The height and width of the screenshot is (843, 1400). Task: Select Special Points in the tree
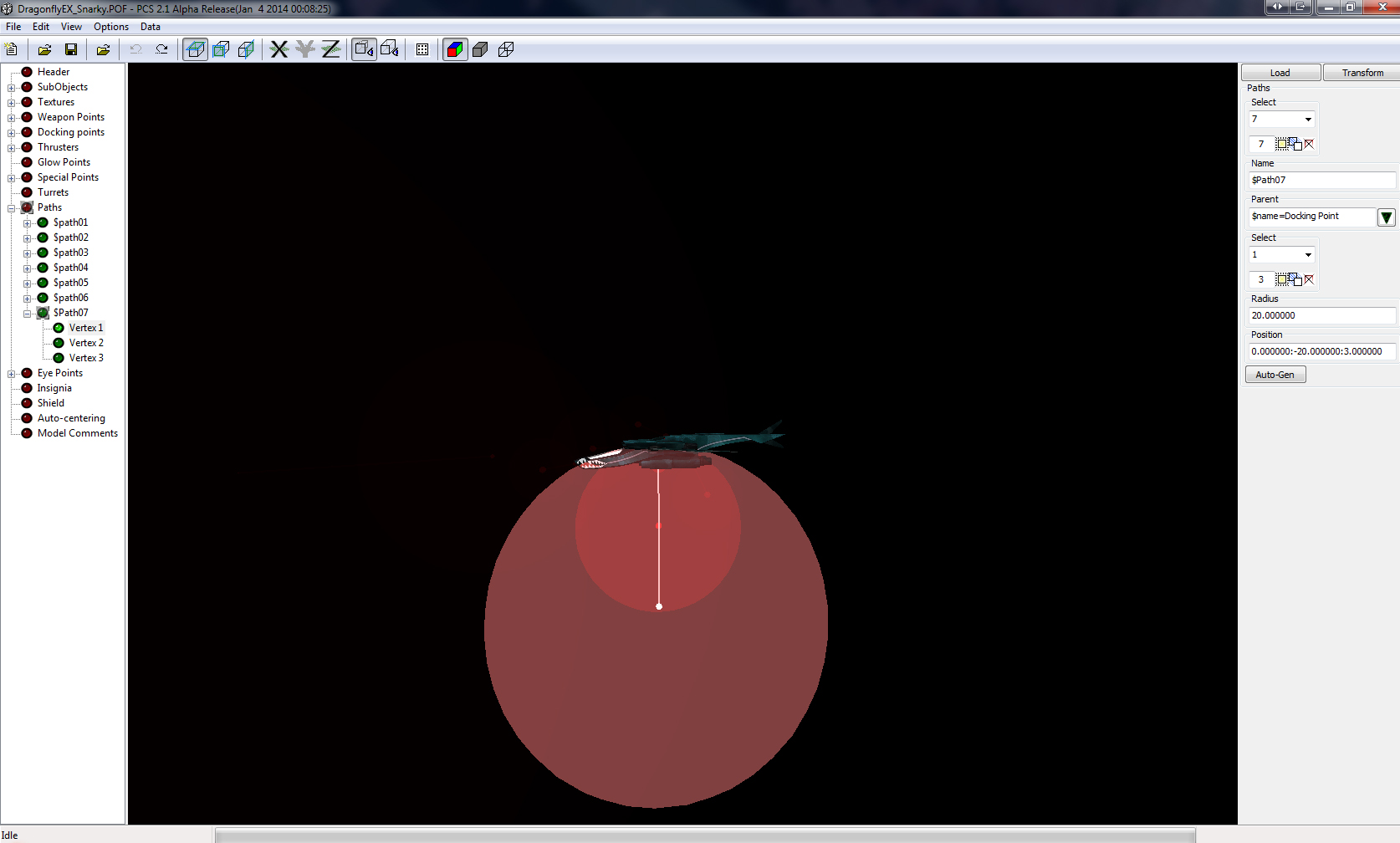pos(68,177)
